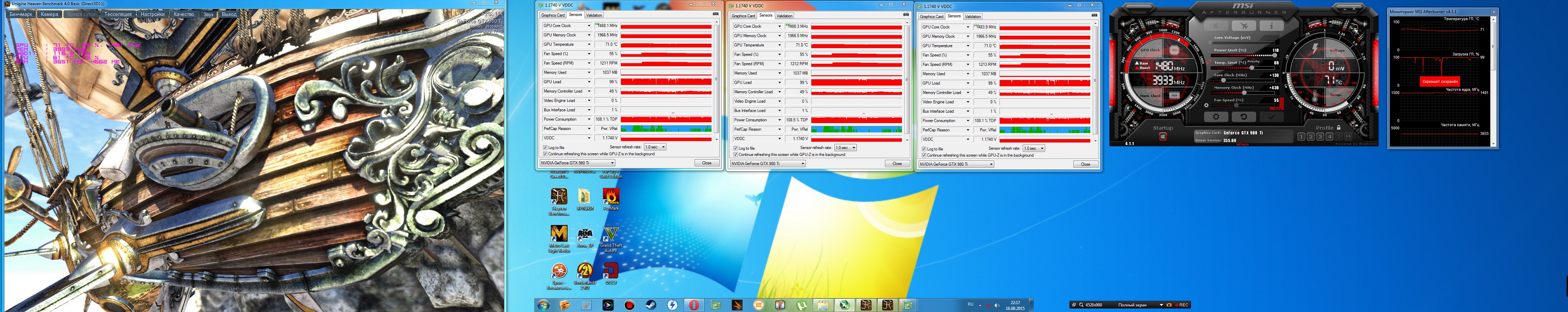The image size is (1568, 312).
Task: Switch to Graphics Card tab in rightmost GPU-Z
Action: 931,16
